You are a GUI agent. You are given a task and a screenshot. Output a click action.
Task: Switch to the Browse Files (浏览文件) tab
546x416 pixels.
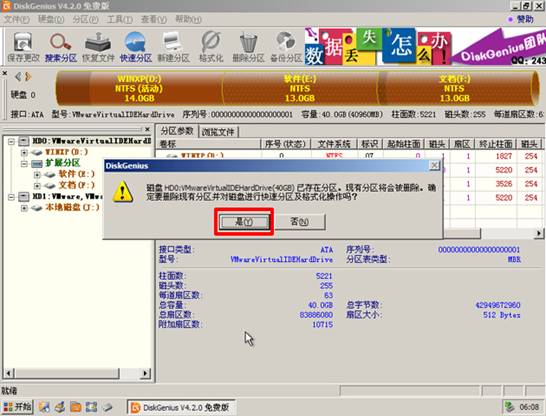click(218, 132)
